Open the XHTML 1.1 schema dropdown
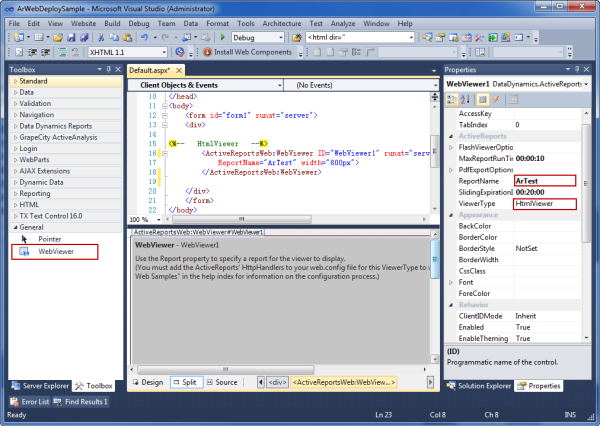This screenshot has width=600, height=426. [x=164, y=52]
